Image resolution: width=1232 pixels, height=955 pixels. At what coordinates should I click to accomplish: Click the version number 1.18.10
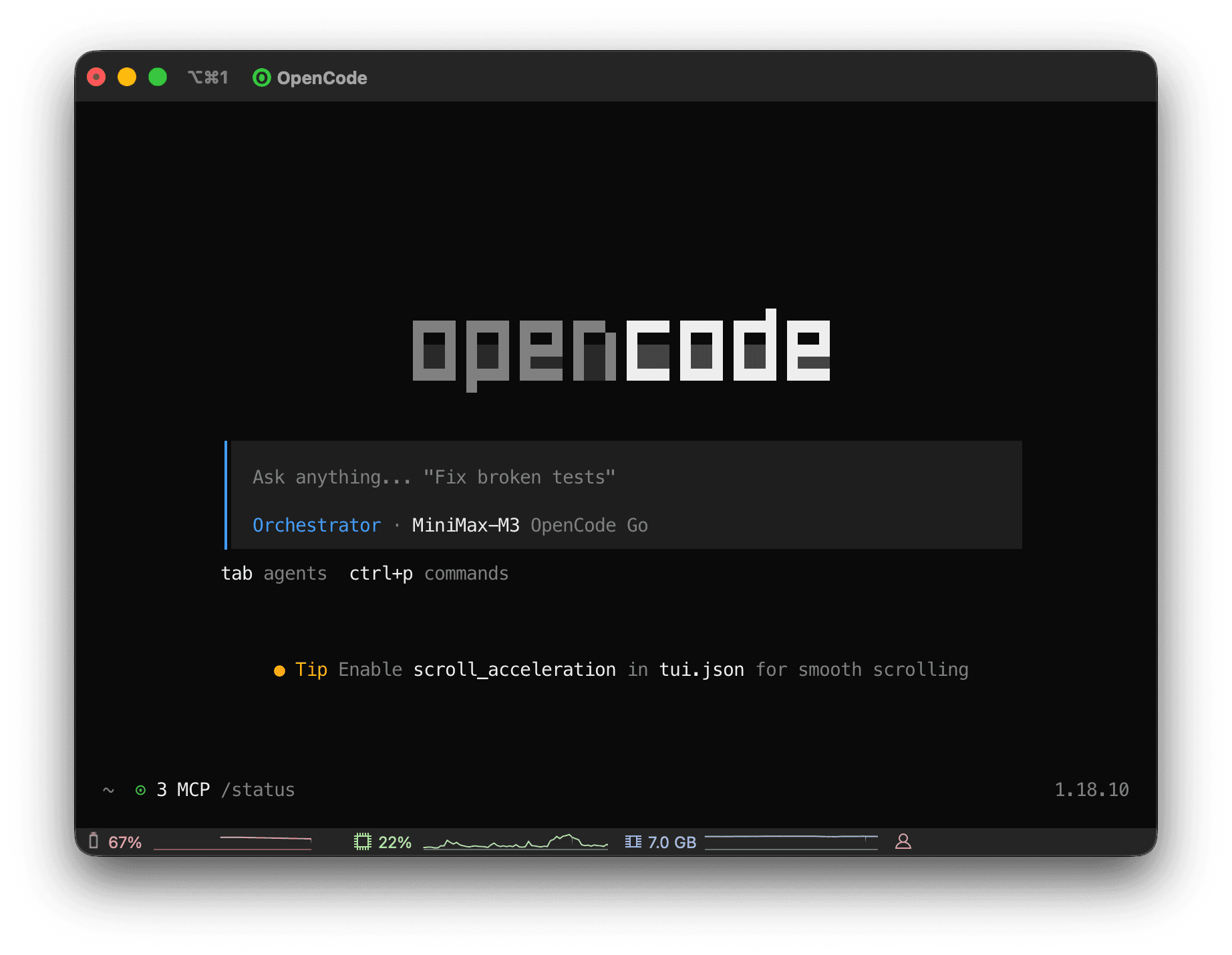[x=1092, y=790]
